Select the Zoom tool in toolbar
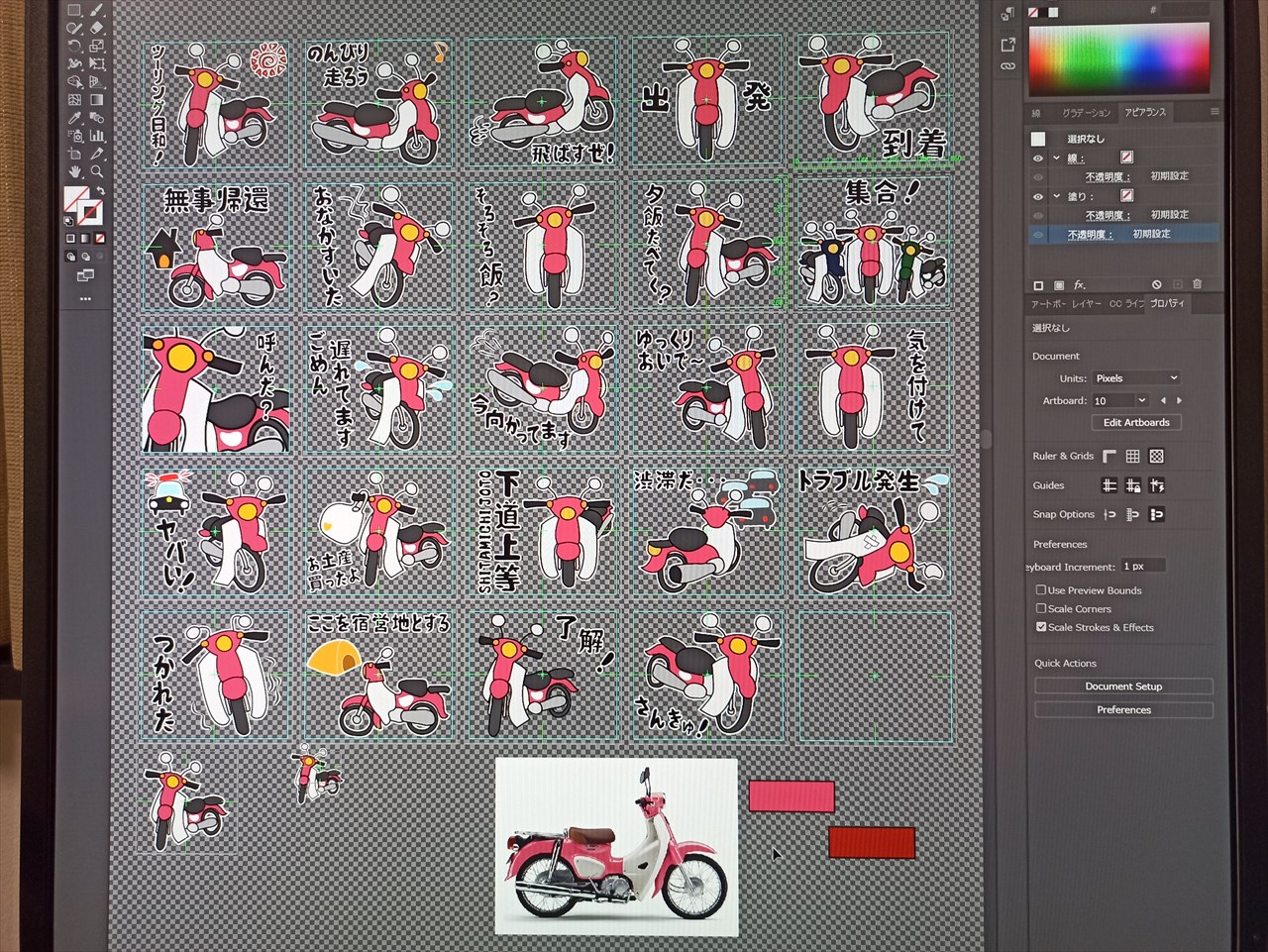Image resolution: width=1268 pixels, height=952 pixels. 97,171
